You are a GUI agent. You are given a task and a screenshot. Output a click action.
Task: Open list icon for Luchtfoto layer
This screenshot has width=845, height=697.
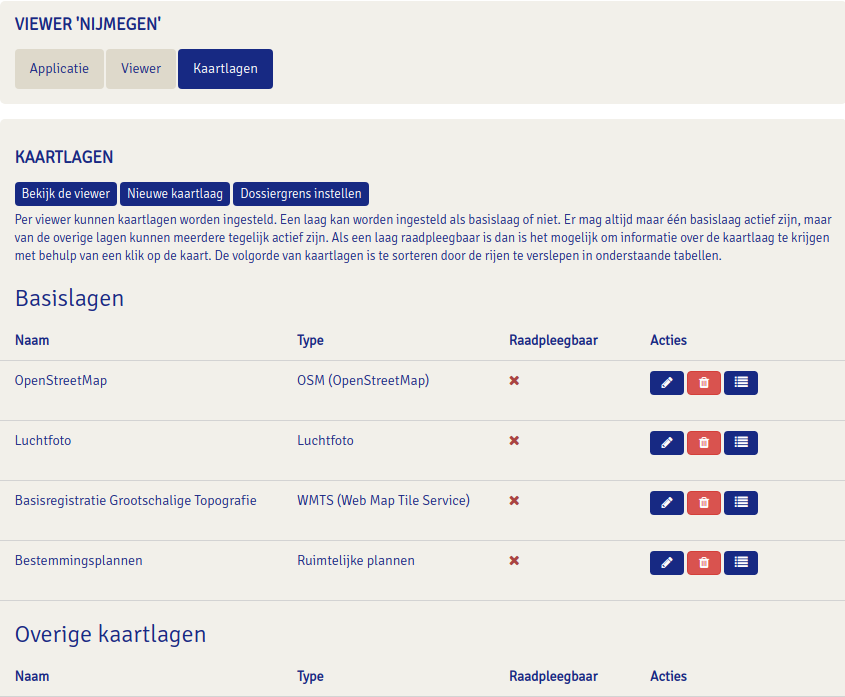point(741,443)
